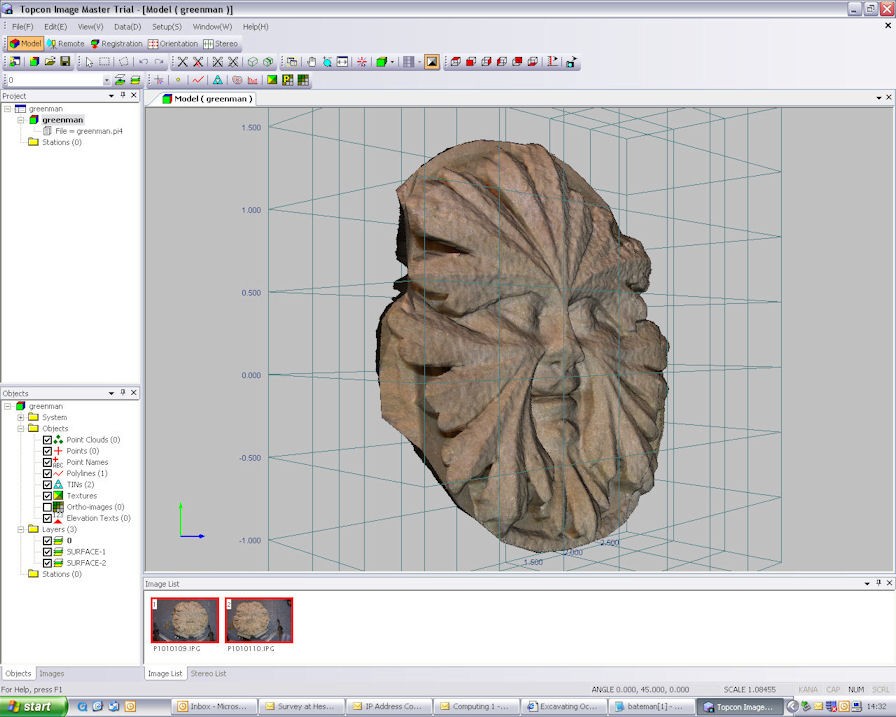
Task: Select the hand Pan tool
Action: coord(311,62)
